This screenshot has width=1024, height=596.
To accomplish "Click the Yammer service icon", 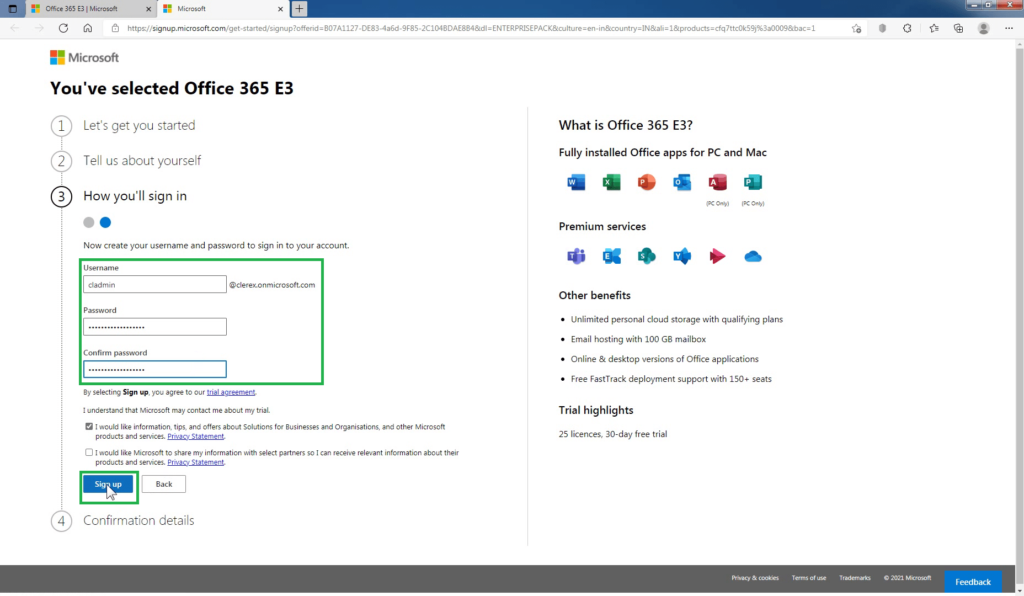I will click(x=682, y=256).
